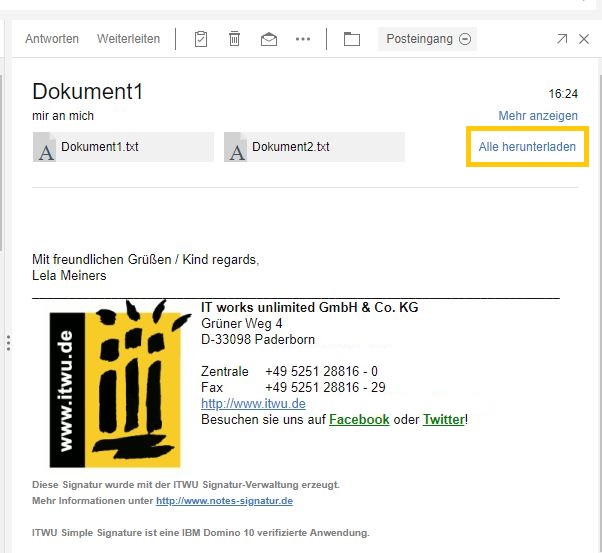Click 'Diese Signatur wurde mit der ITWU' line

click(186, 485)
